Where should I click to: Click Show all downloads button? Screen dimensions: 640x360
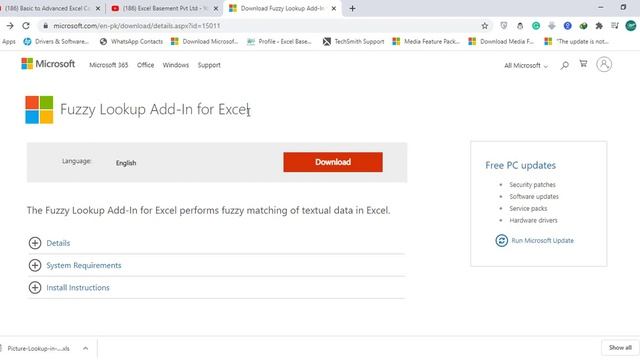pyautogui.click(x=620, y=348)
